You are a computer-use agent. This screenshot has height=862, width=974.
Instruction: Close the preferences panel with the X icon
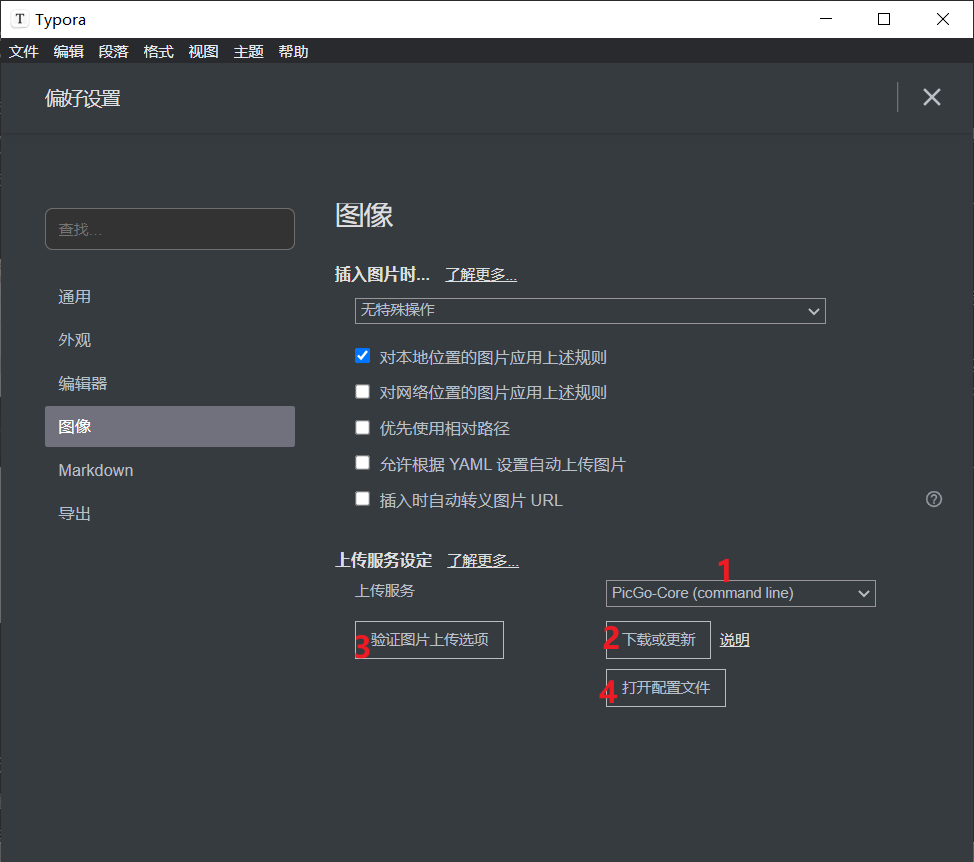click(931, 98)
